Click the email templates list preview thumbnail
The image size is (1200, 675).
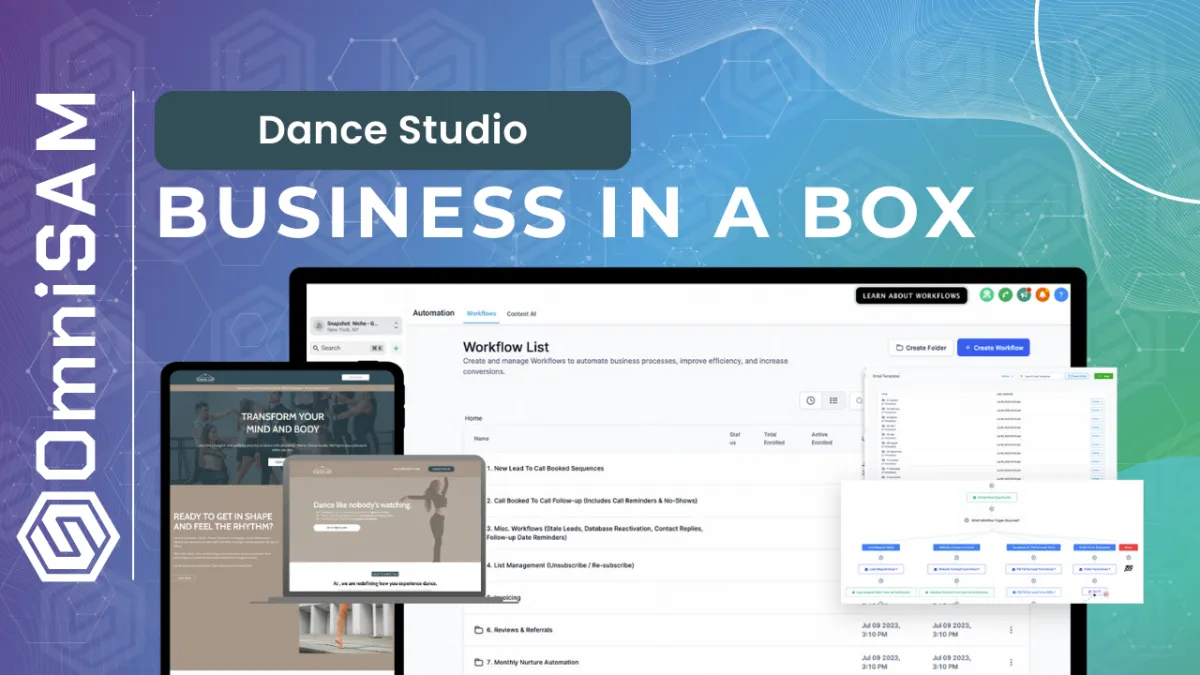click(x=990, y=422)
